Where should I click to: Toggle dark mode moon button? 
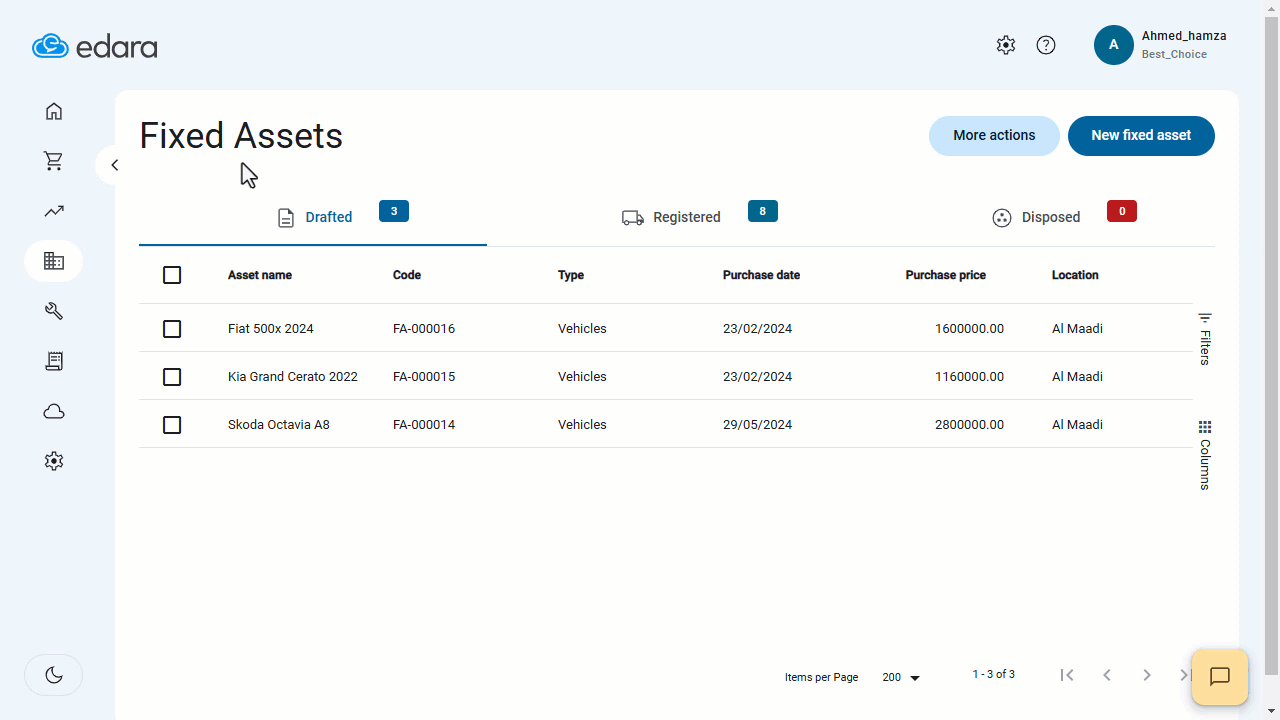coord(54,675)
